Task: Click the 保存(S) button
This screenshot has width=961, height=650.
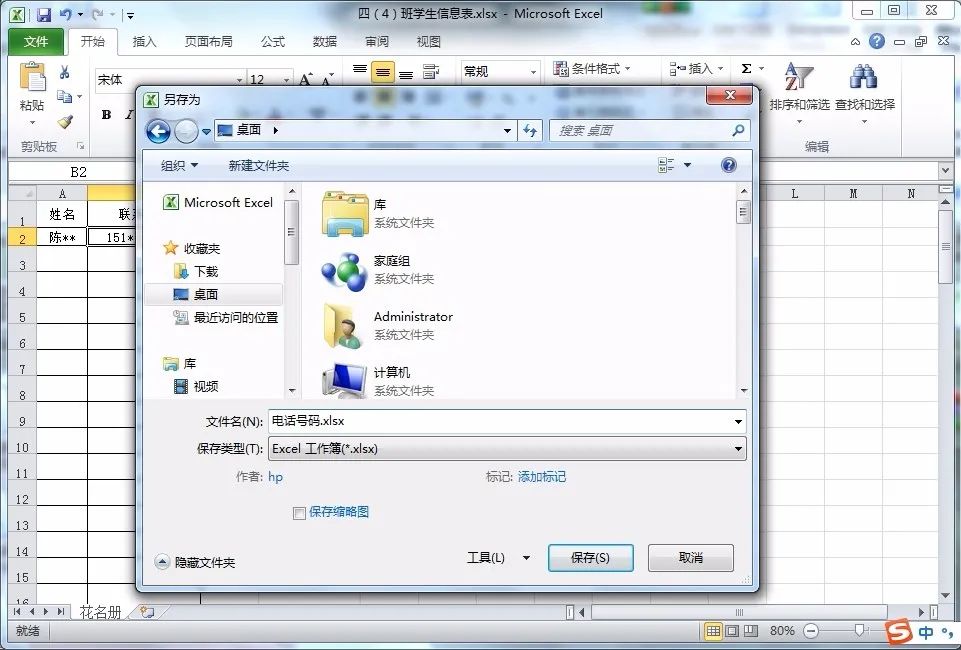Action: tap(590, 557)
